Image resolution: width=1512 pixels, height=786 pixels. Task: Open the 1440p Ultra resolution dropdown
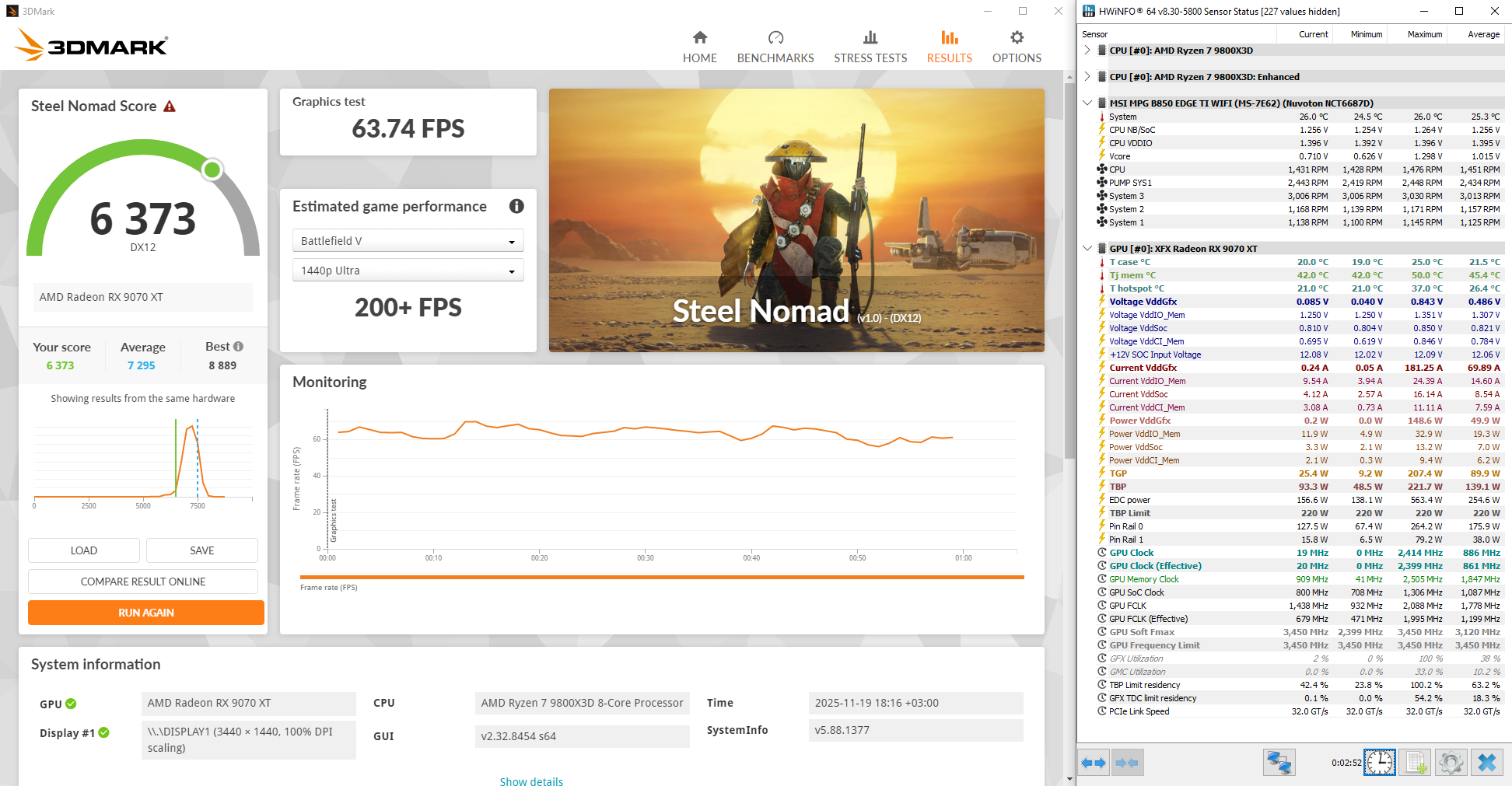[x=408, y=271]
